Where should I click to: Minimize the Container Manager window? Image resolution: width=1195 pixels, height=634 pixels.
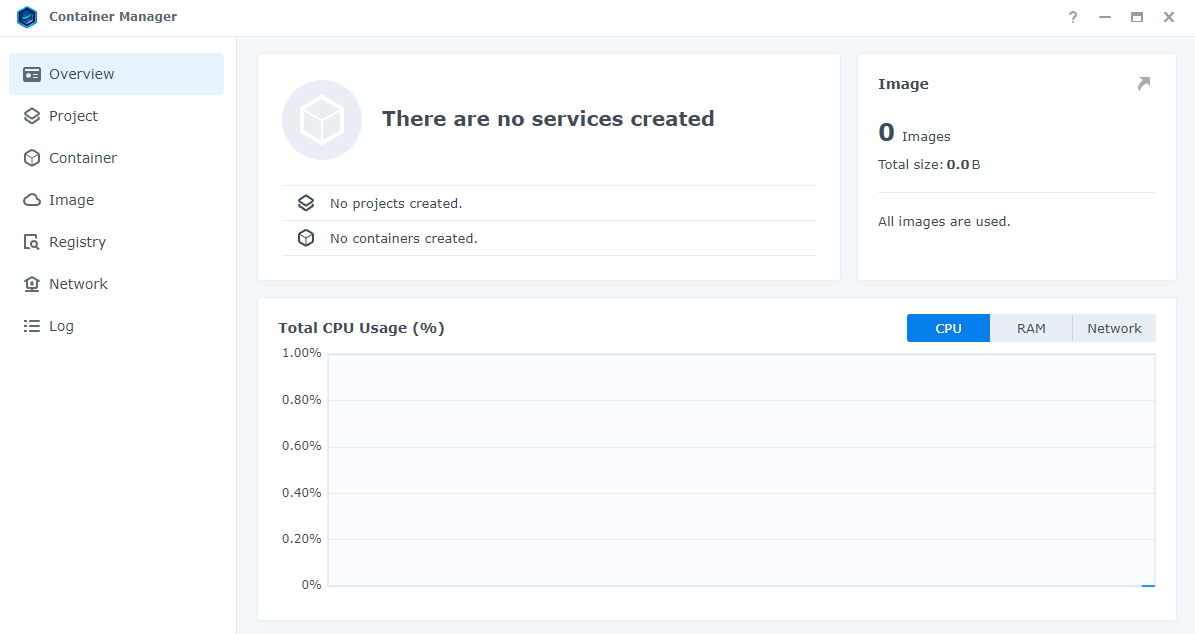click(x=1104, y=17)
